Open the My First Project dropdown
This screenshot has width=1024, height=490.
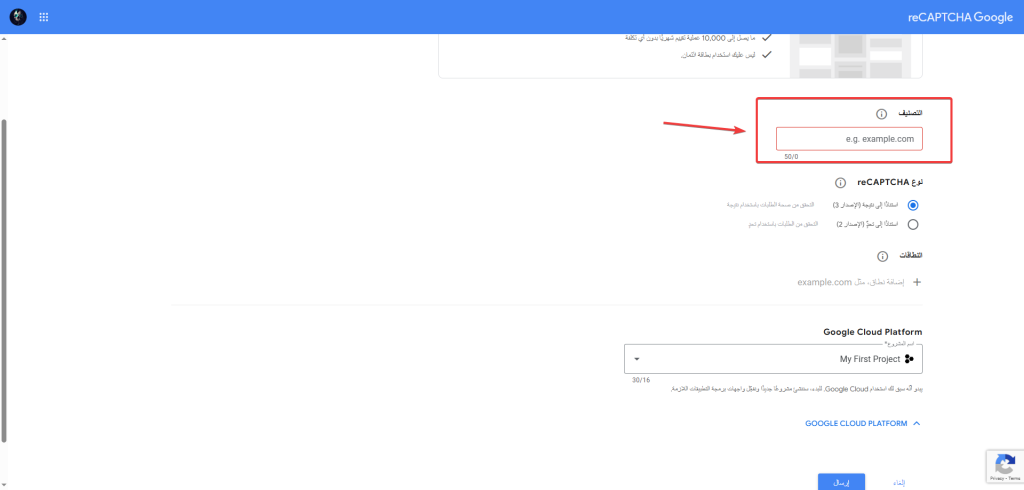click(772, 359)
